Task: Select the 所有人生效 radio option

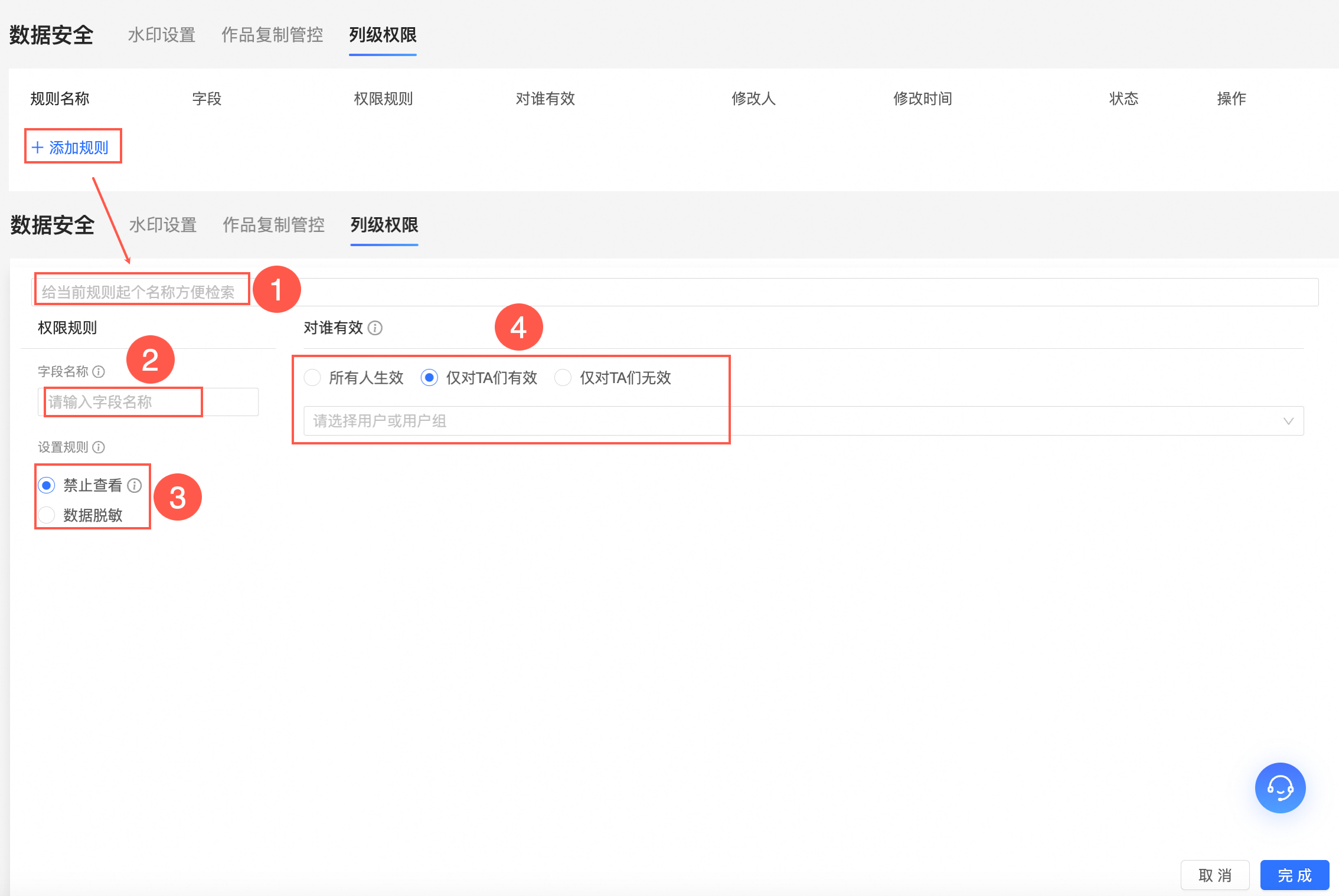Action: [312, 377]
